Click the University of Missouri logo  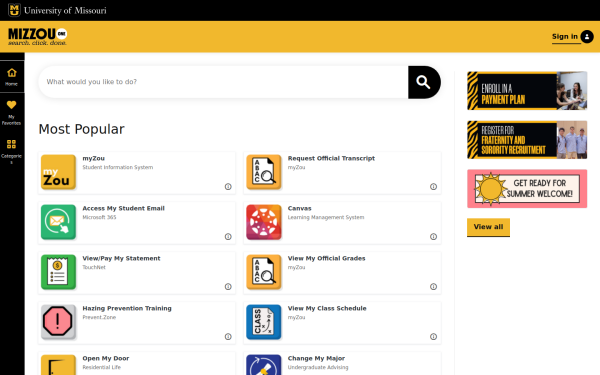57,10
